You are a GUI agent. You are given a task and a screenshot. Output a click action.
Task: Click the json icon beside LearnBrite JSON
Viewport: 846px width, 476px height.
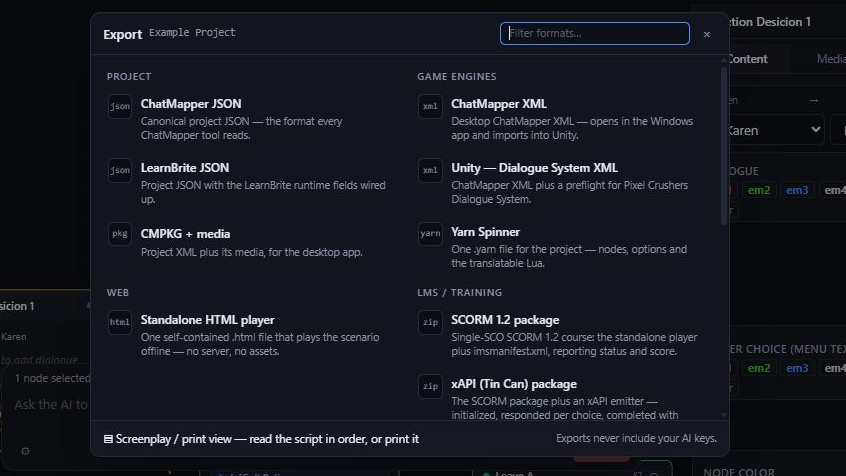120,171
